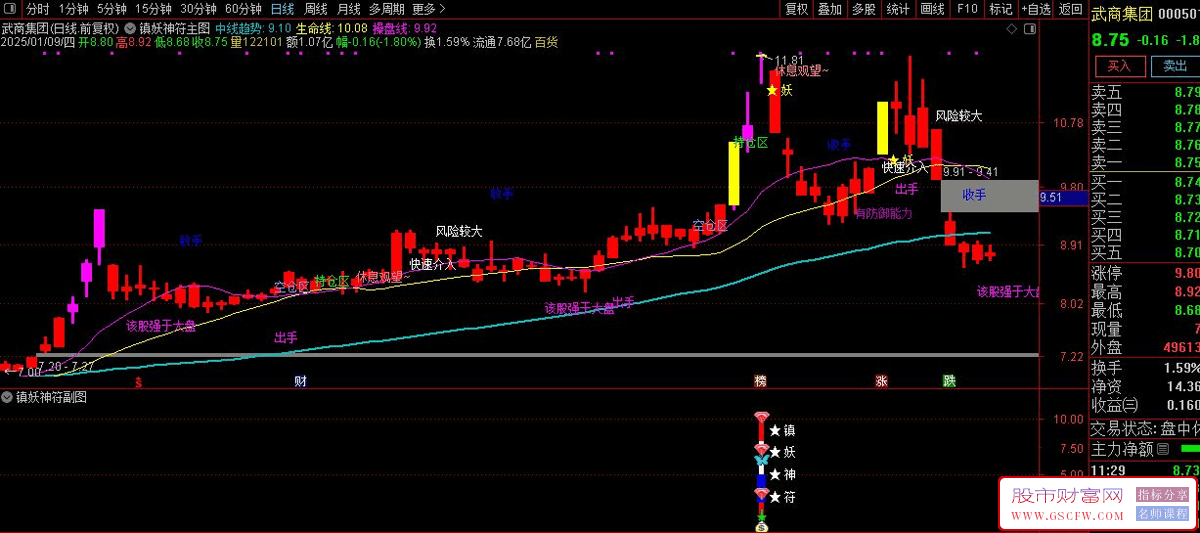
Task: Activate the 画线 drawing tools
Action: pyautogui.click(x=932, y=9)
